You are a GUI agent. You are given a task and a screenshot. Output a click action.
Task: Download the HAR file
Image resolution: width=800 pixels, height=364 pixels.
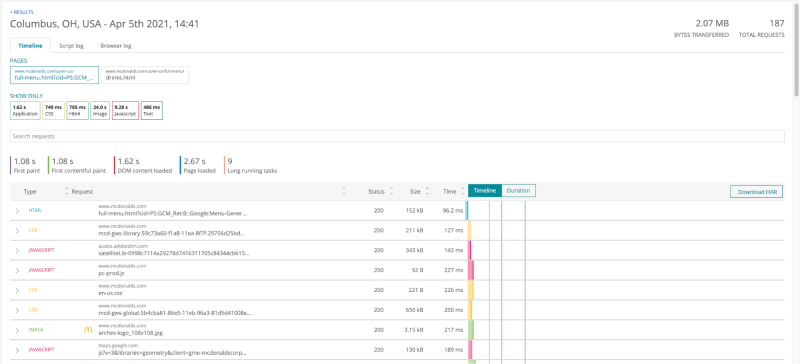(x=756, y=192)
